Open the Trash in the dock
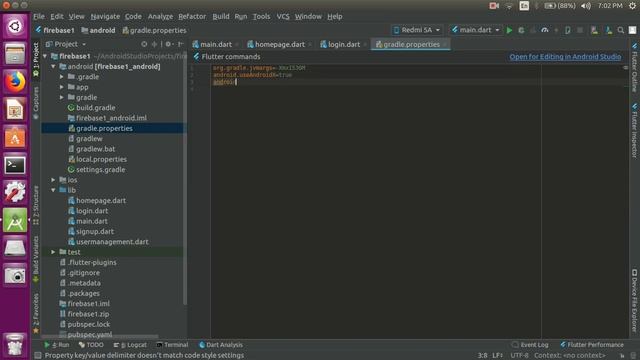The width and height of the screenshot is (640, 360). pos(15,344)
